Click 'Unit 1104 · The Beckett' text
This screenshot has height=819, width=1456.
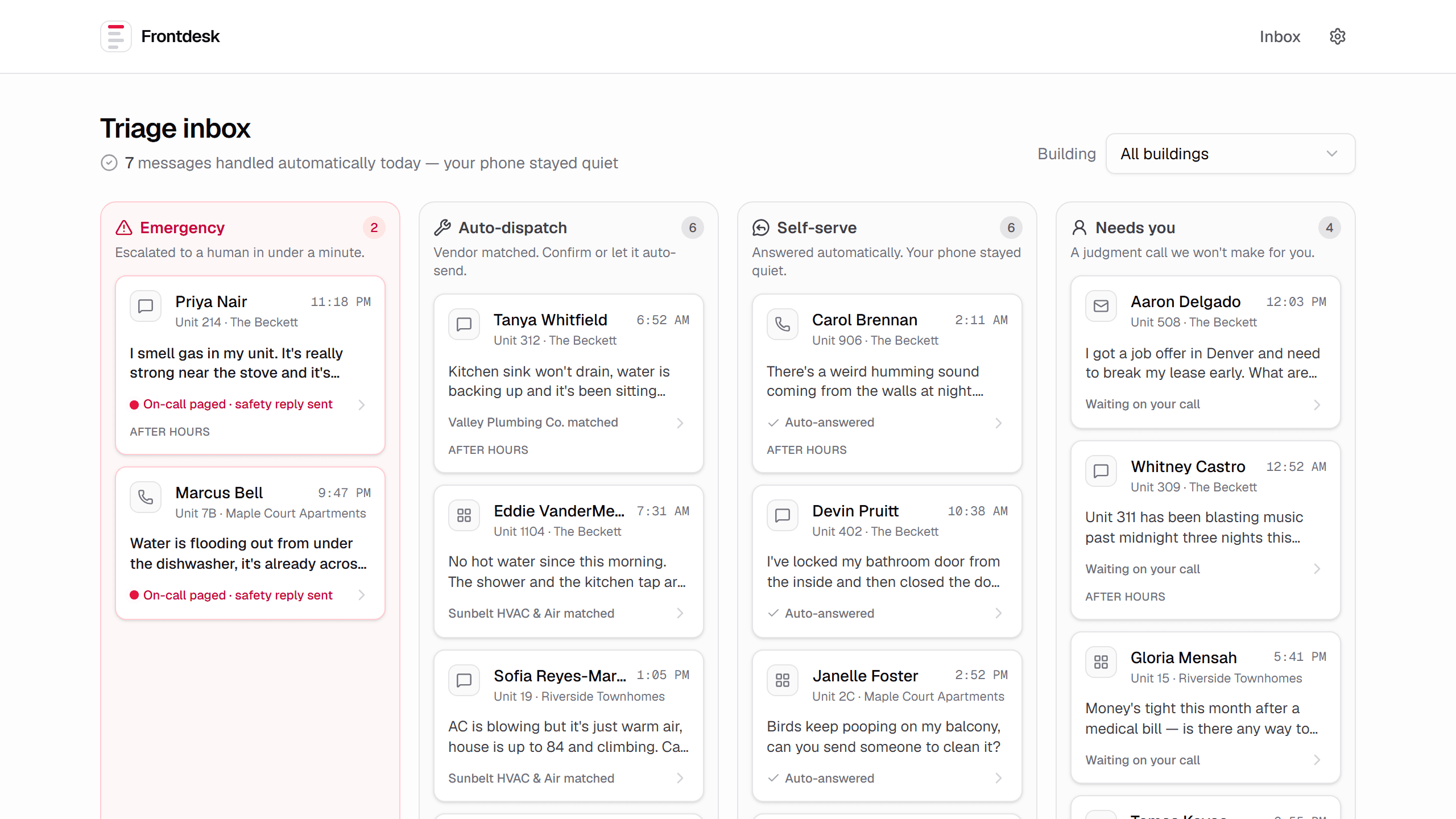[557, 531]
